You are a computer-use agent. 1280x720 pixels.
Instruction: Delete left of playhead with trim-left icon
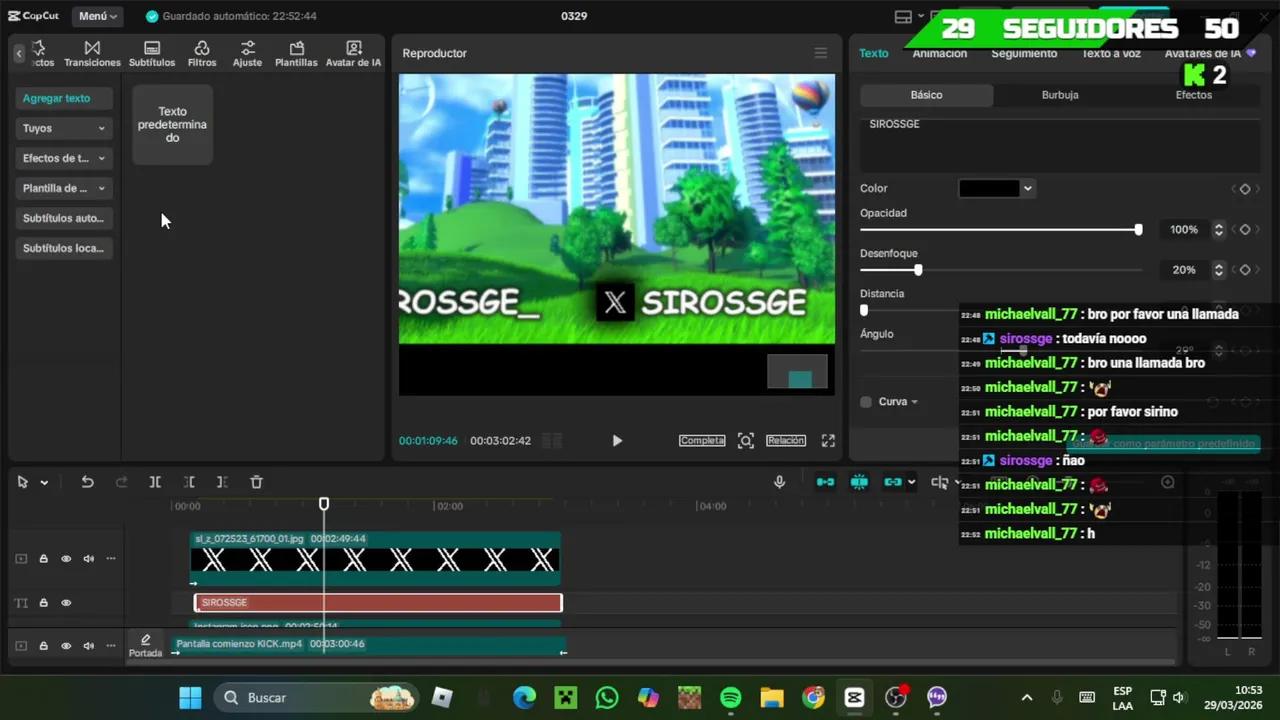point(189,482)
